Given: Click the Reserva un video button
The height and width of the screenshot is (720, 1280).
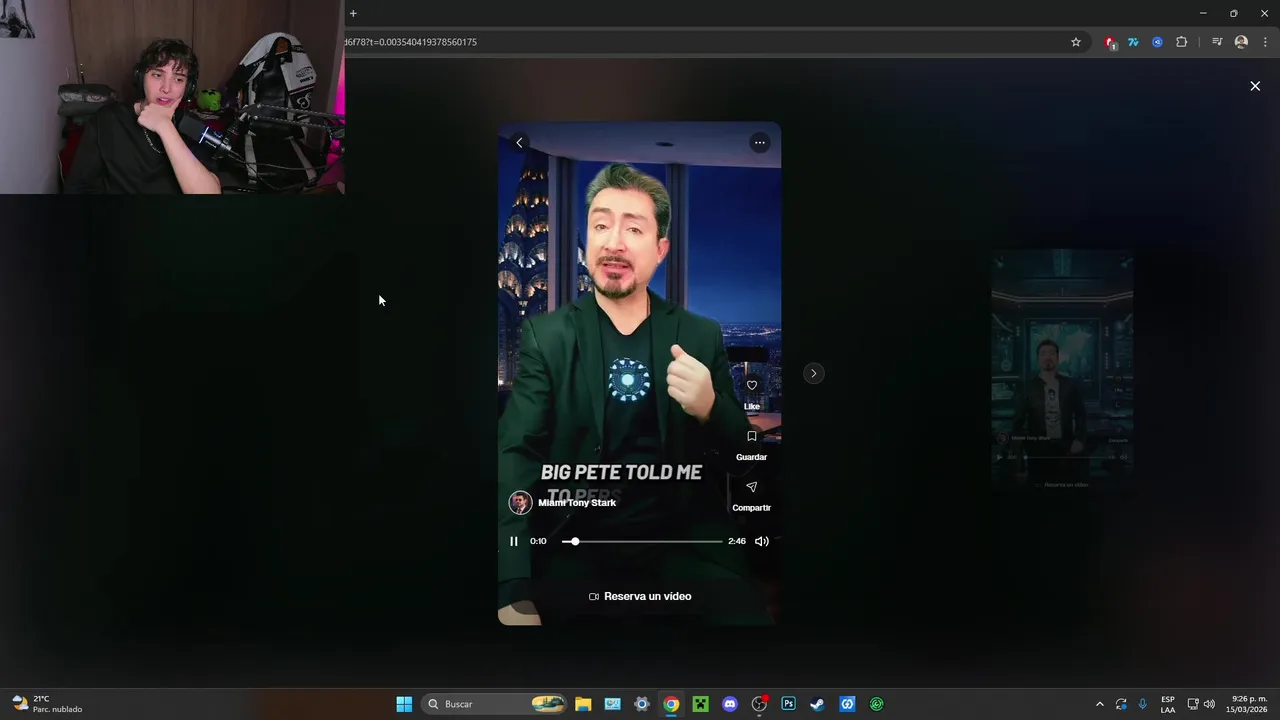Looking at the screenshot, I should point(640,596).
